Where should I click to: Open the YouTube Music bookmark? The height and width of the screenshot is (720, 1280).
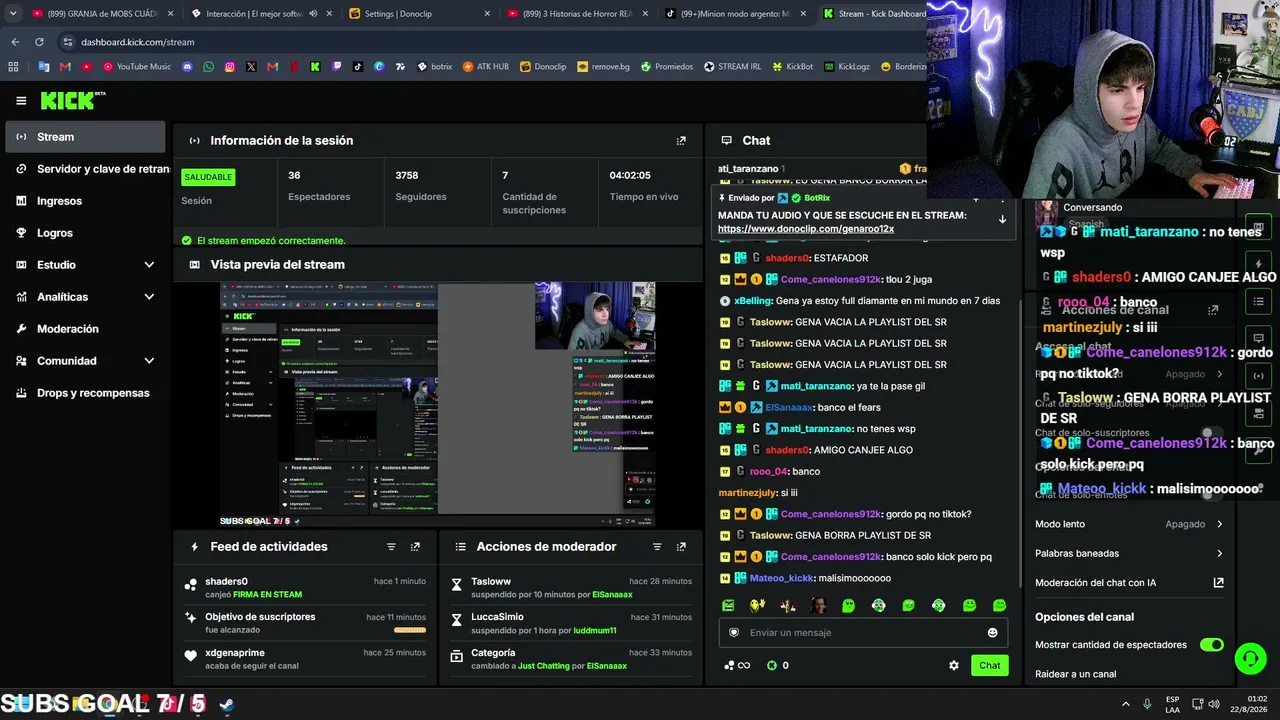(136, 67)
